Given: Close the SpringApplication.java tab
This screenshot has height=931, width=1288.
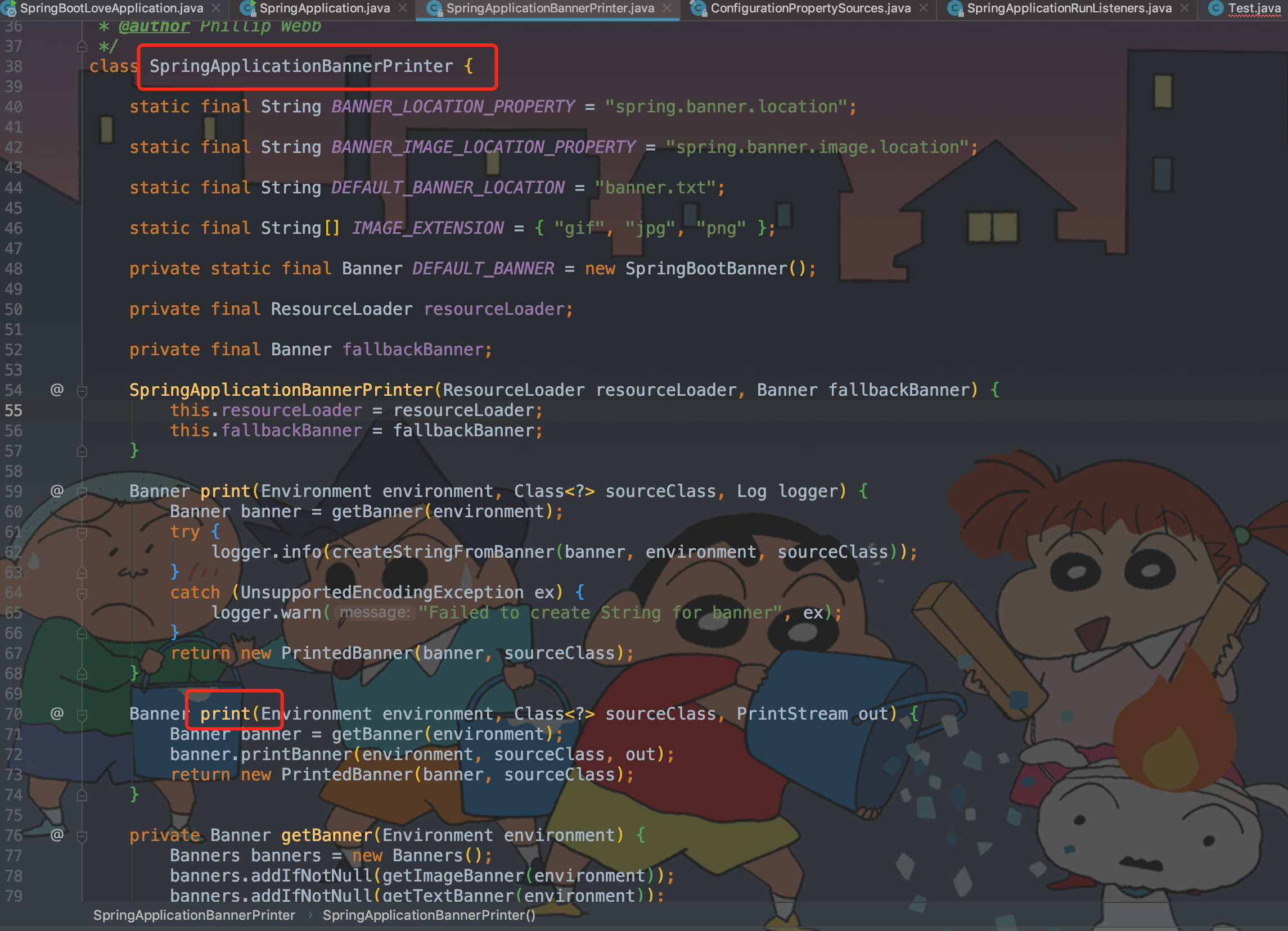Looking at the screenshot, I should [x=403, y=8].
